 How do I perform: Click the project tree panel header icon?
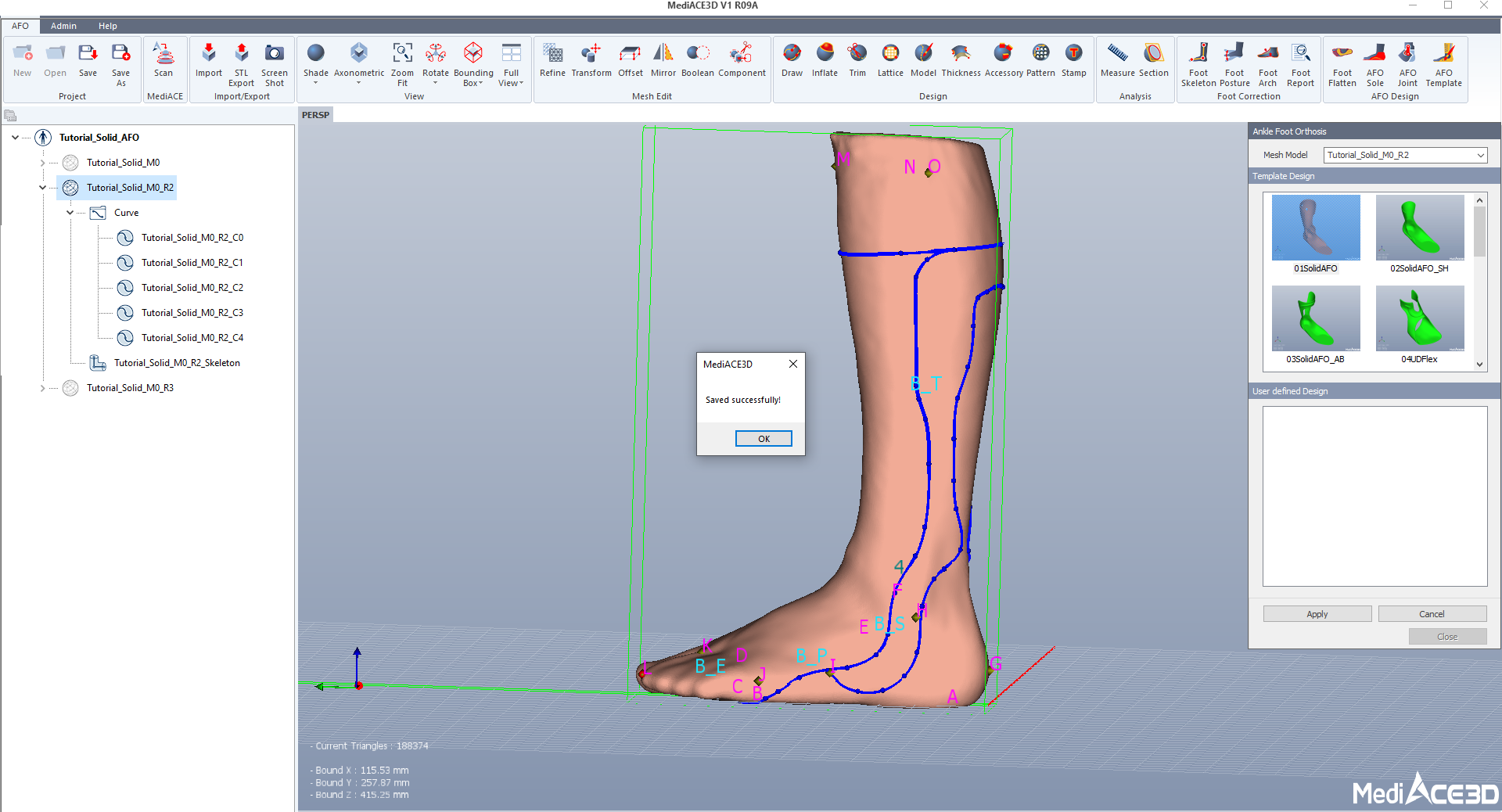click(x=10, y=116)
